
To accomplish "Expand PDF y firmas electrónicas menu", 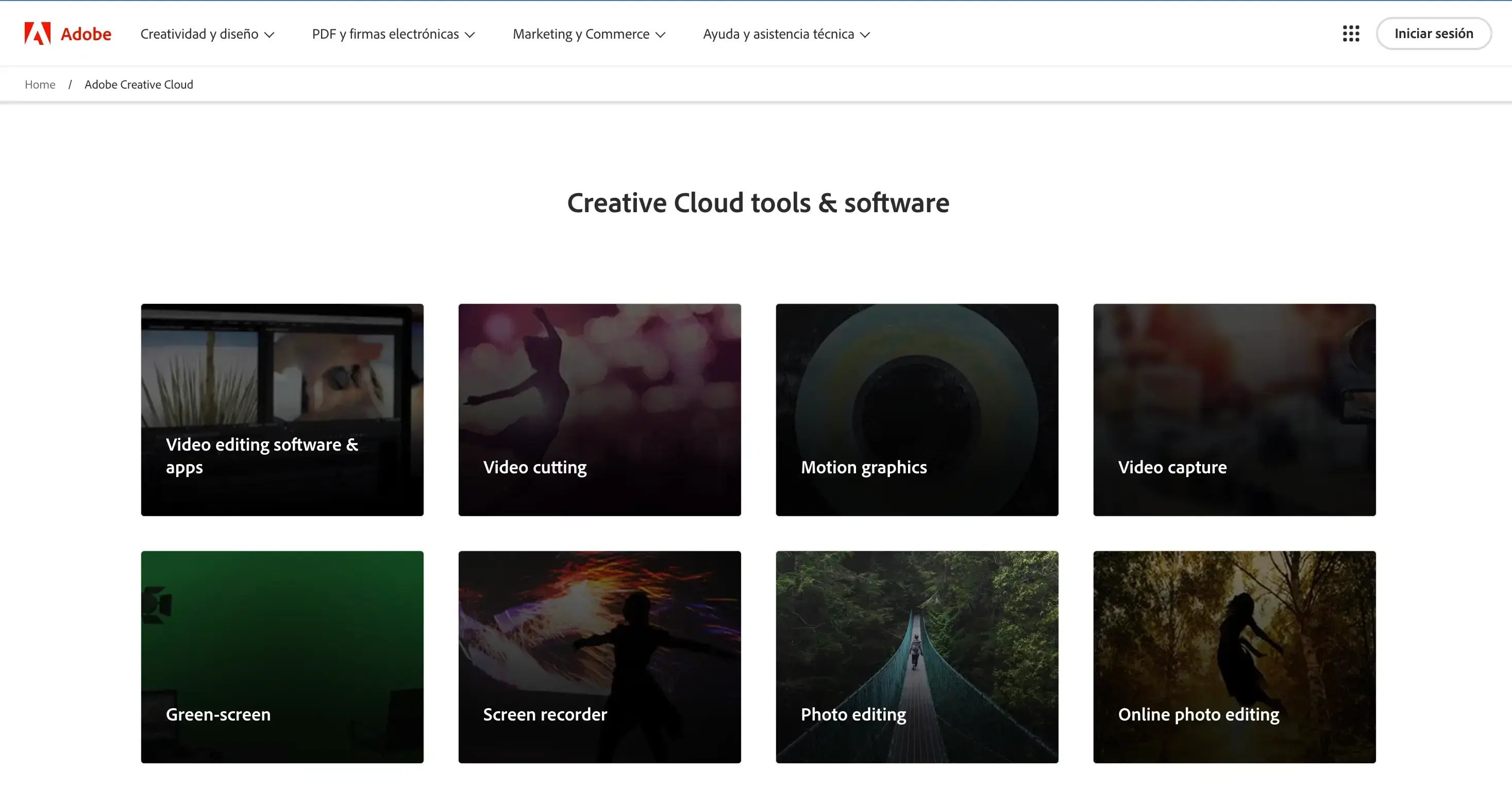I will pos(393,34).
